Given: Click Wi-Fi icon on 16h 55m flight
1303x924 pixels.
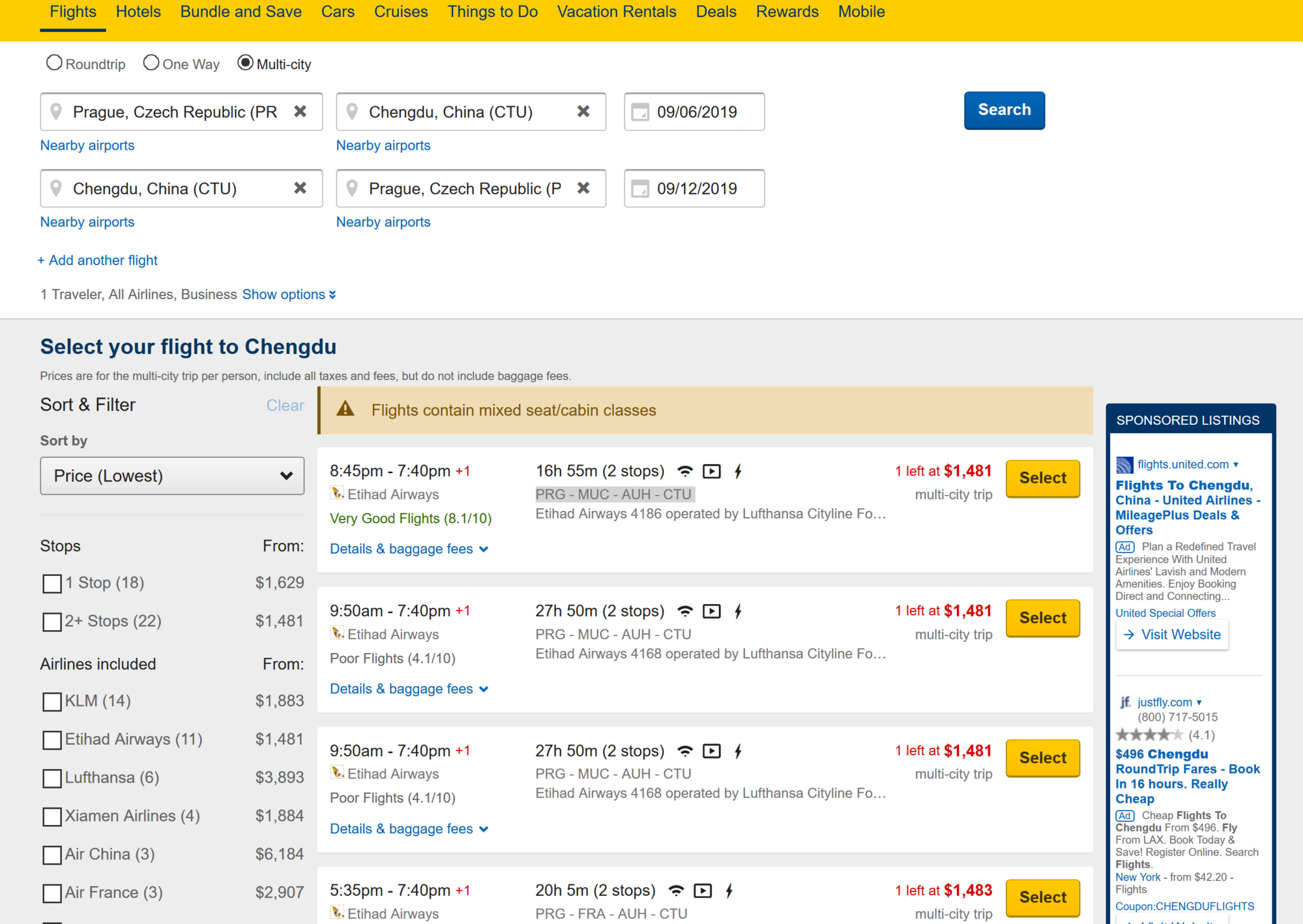Looking at the screenshot, I should [685, 470].
